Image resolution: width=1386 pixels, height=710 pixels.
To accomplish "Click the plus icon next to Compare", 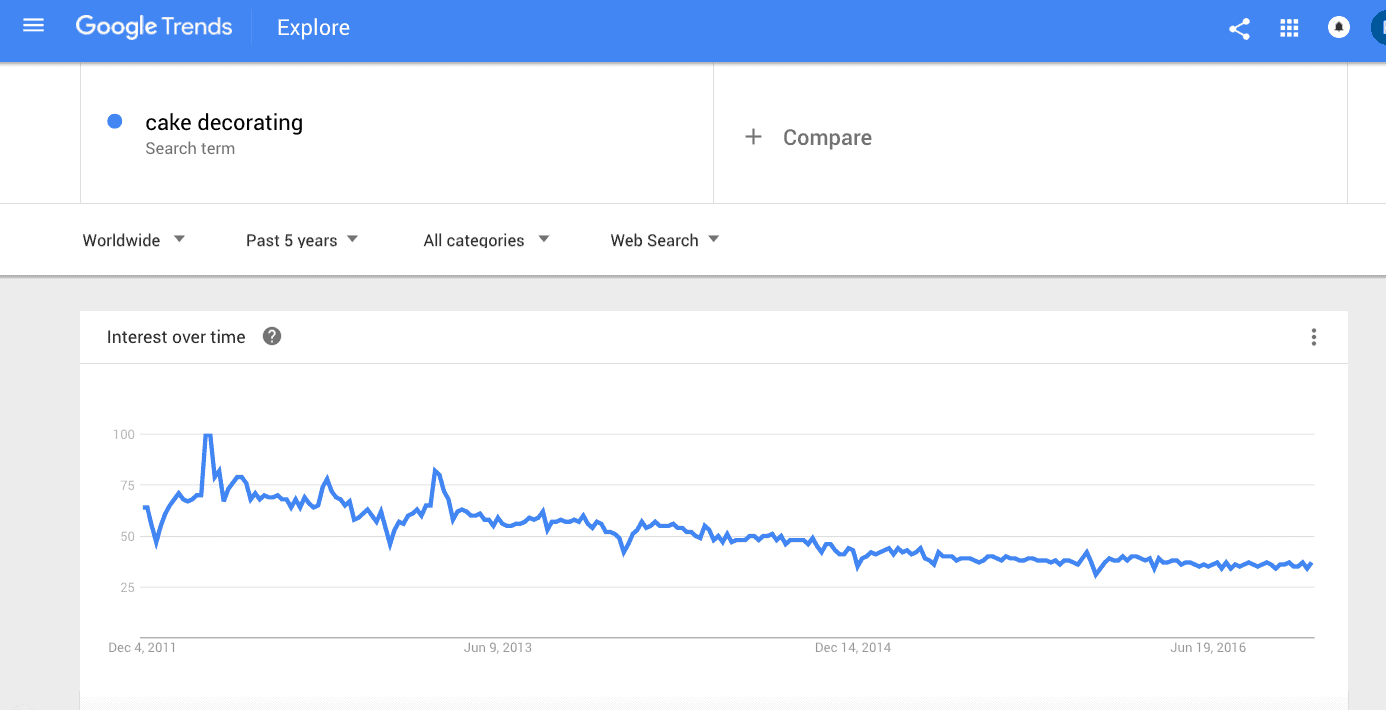I will pos(753,137).
